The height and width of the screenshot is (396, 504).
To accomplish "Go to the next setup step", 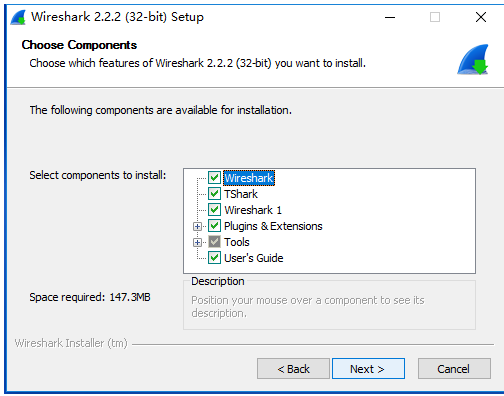I will pos(368,369).
